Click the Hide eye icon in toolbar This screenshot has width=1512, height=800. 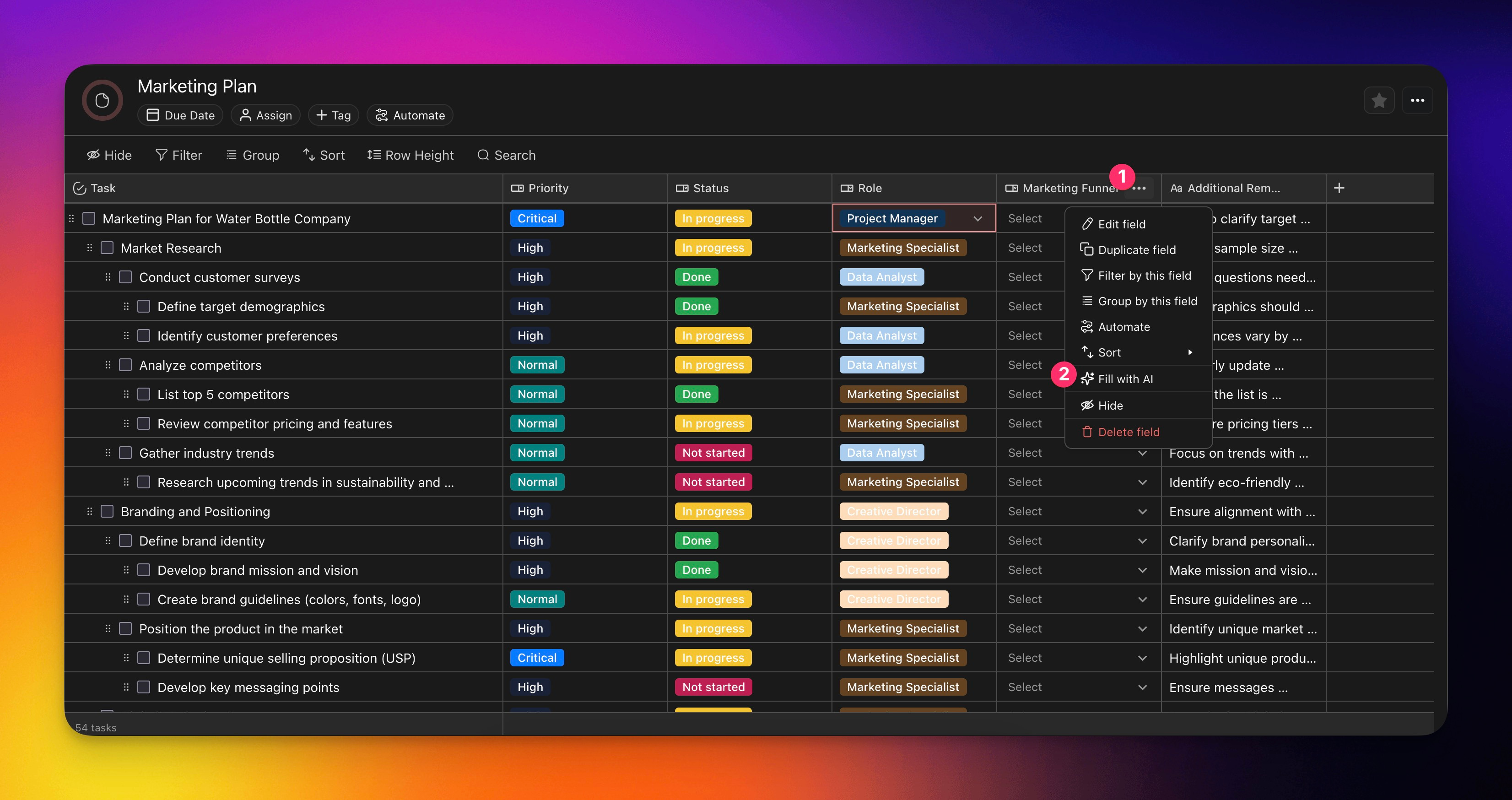click(x=93, y=155)
